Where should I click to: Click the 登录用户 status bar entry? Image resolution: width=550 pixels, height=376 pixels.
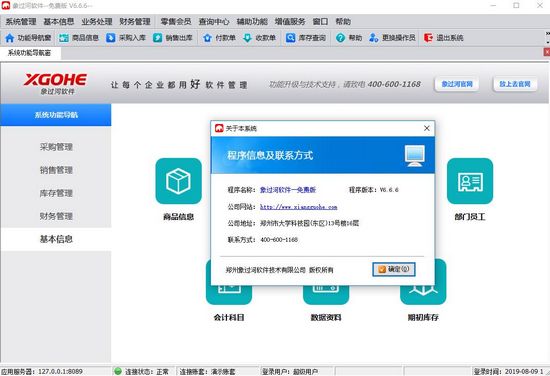click(x=290, y=371)
